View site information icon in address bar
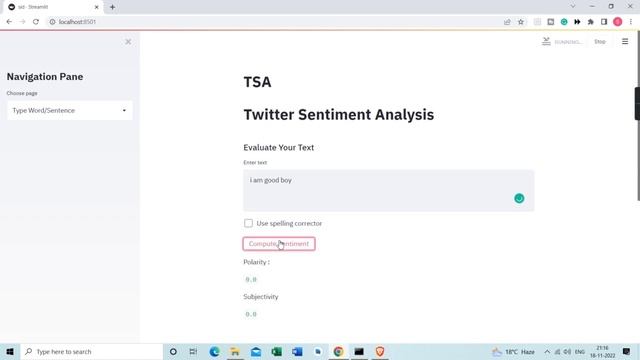Image resolution: width=640 pixels, height=360 pixels. pyautogui.click(x=52, y=22)
